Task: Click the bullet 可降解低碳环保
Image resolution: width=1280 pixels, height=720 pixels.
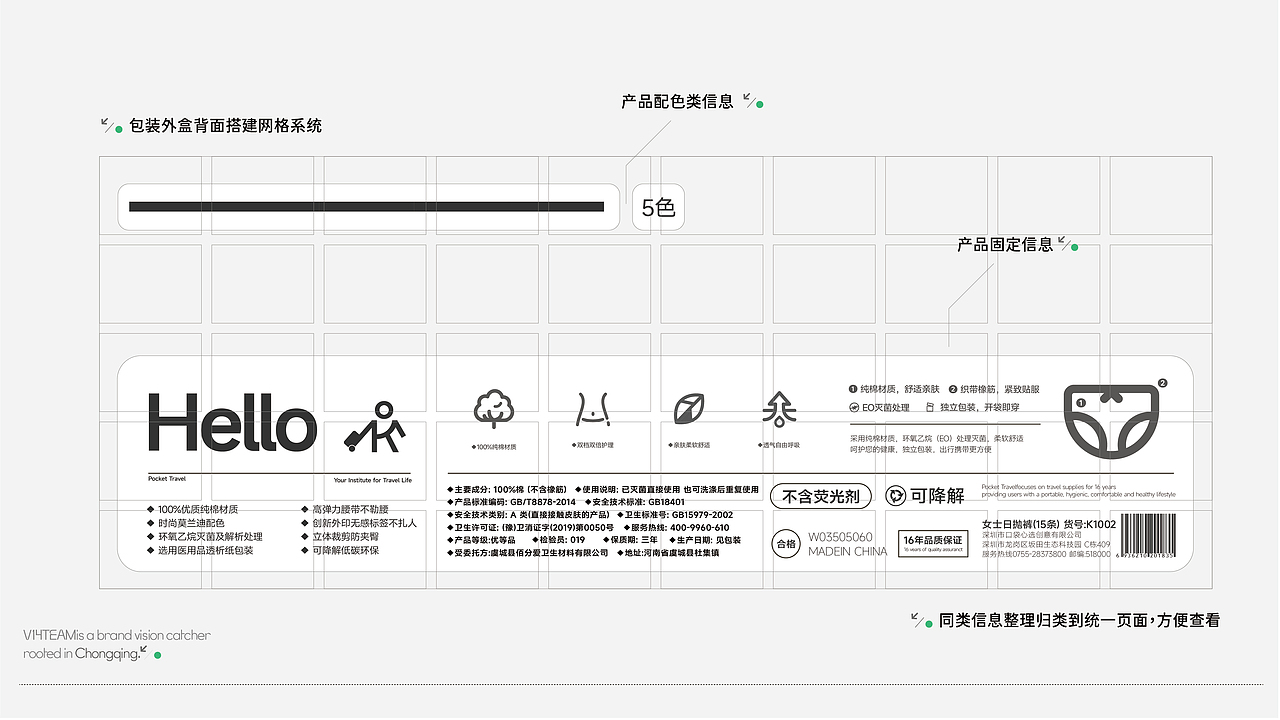Action: [x=339, y=550]
